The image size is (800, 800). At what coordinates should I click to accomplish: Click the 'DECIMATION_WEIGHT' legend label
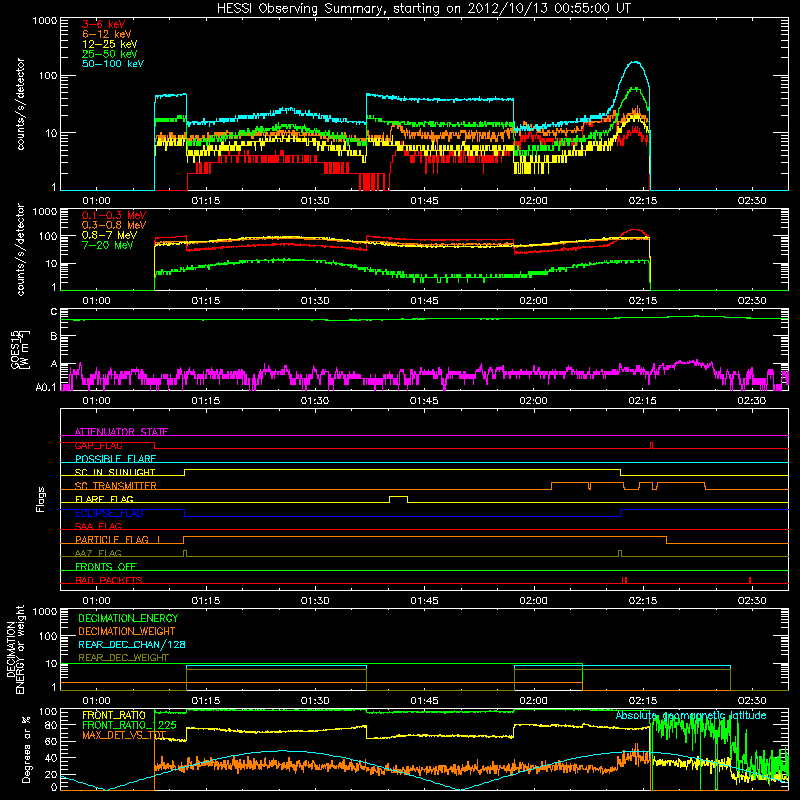coord(127,631)
